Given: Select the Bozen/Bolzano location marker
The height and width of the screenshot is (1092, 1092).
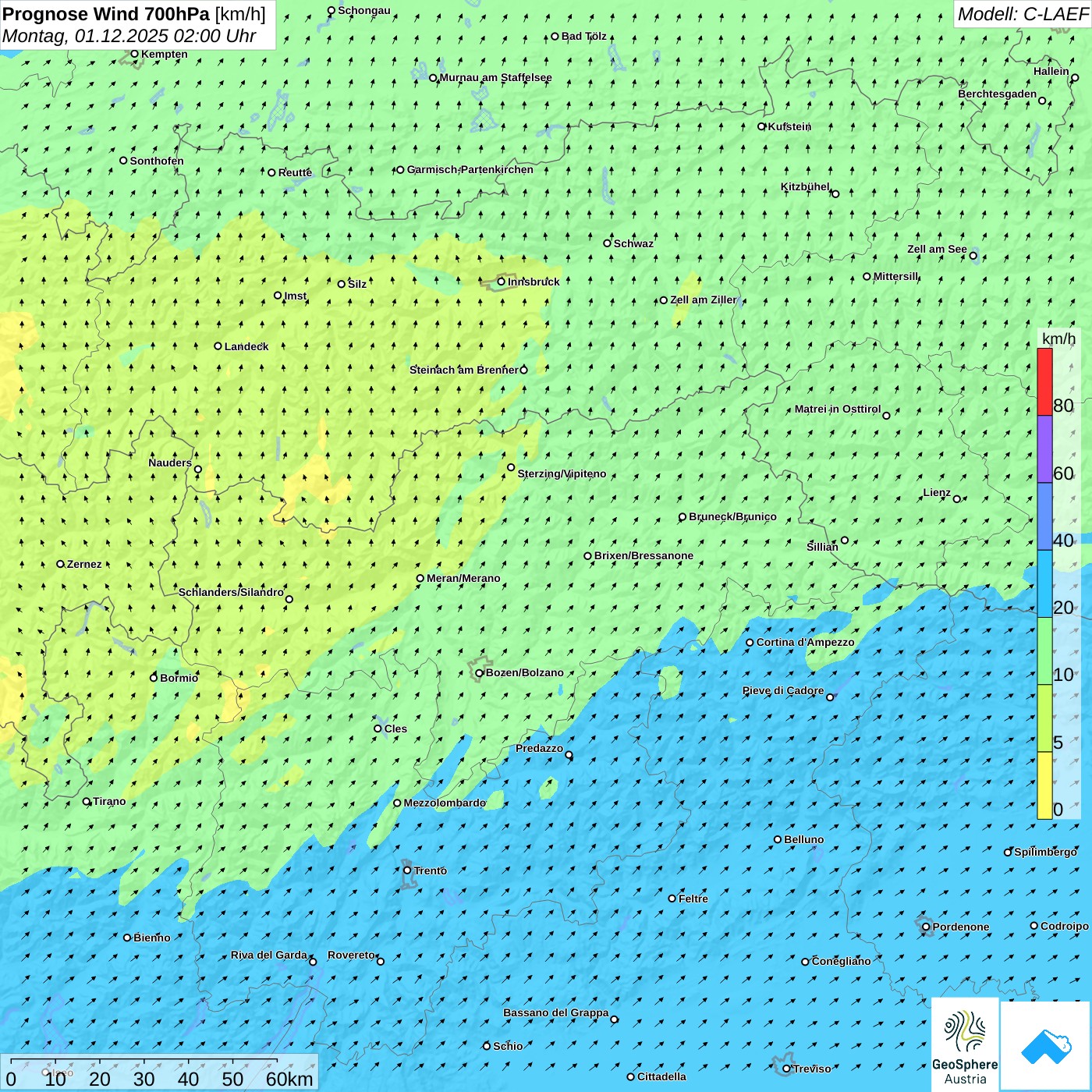Looking at the screenshot, I should (480, 673).
